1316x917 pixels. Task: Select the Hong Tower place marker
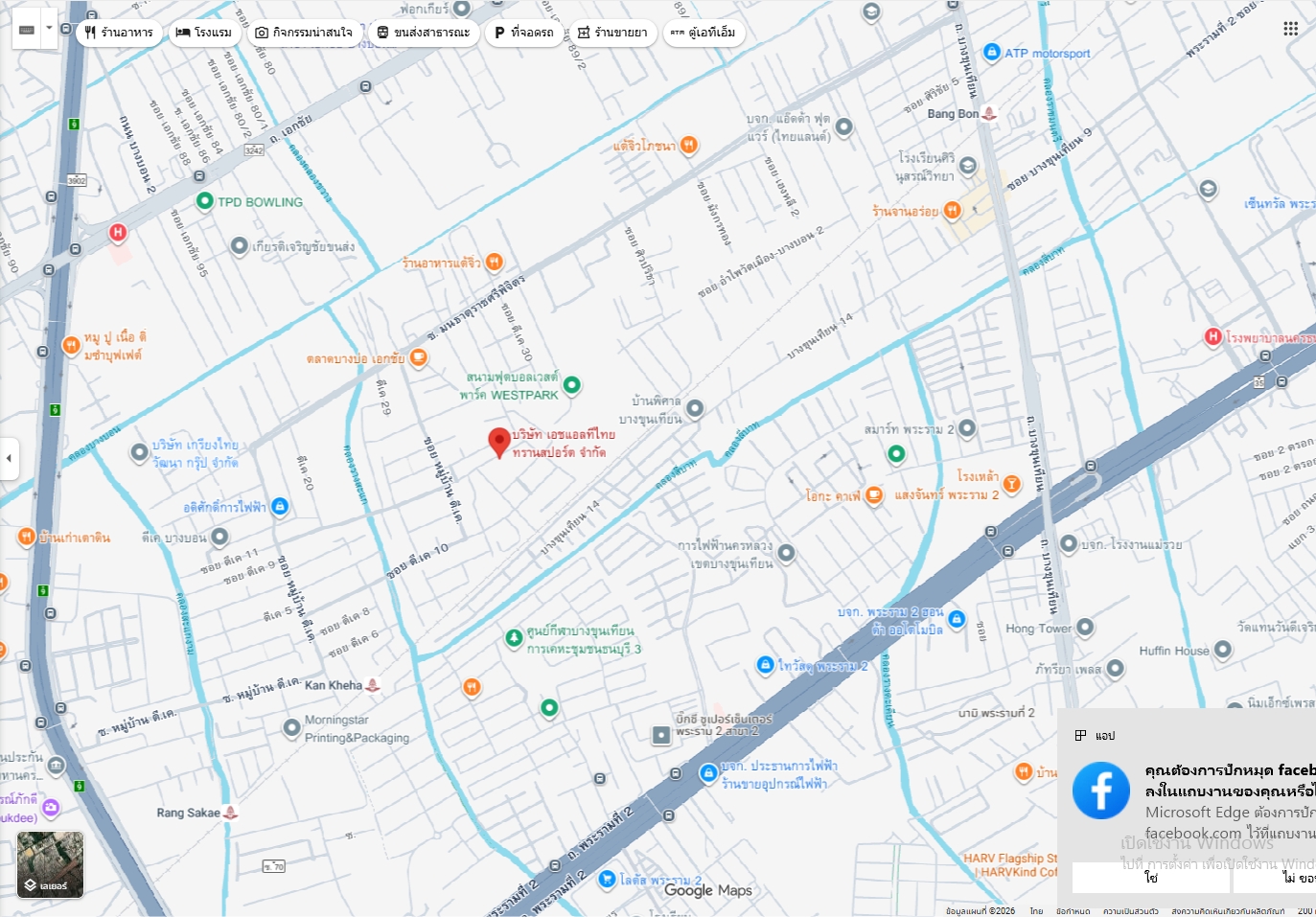click(1085, 628)
